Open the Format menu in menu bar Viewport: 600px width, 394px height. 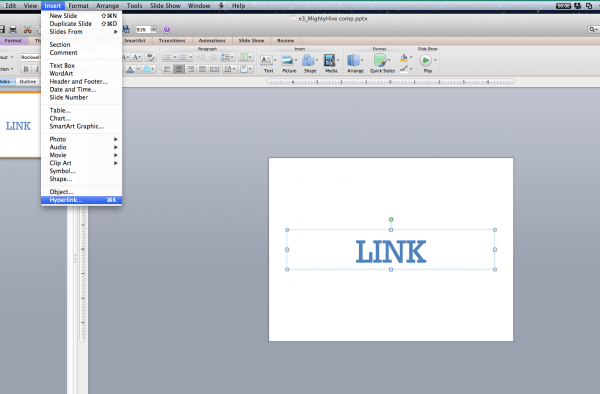(x=78, y=6)
